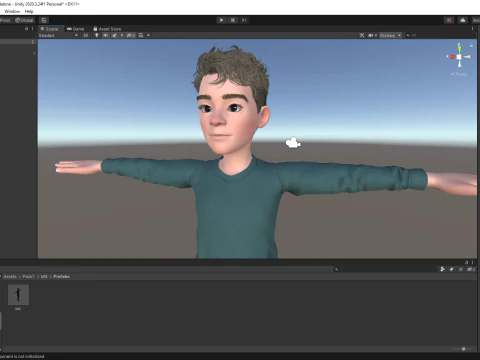Expand the scene effects dropdown arrow
This screenshot has height=360, width=480.
pyautogui.click(x=122, y=35)
